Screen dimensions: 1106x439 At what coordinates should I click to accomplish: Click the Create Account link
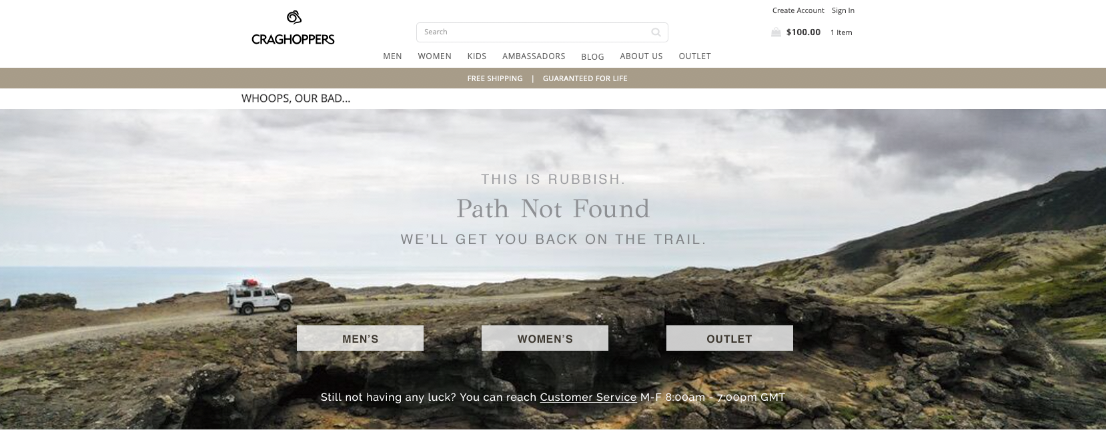[x=798, y=11]
